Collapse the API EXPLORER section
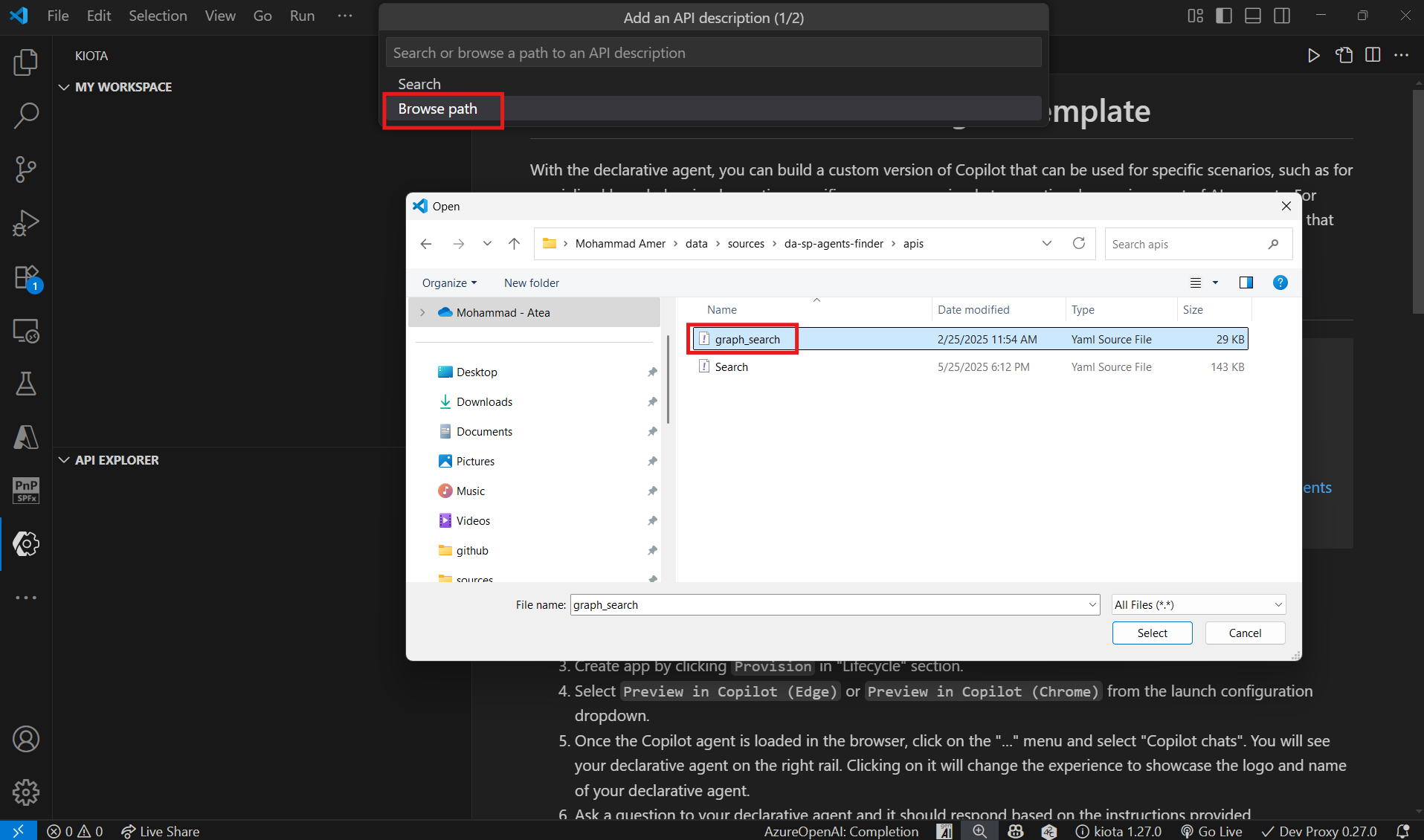This screenshot has width=1424, height=840. tap(64, 460)
